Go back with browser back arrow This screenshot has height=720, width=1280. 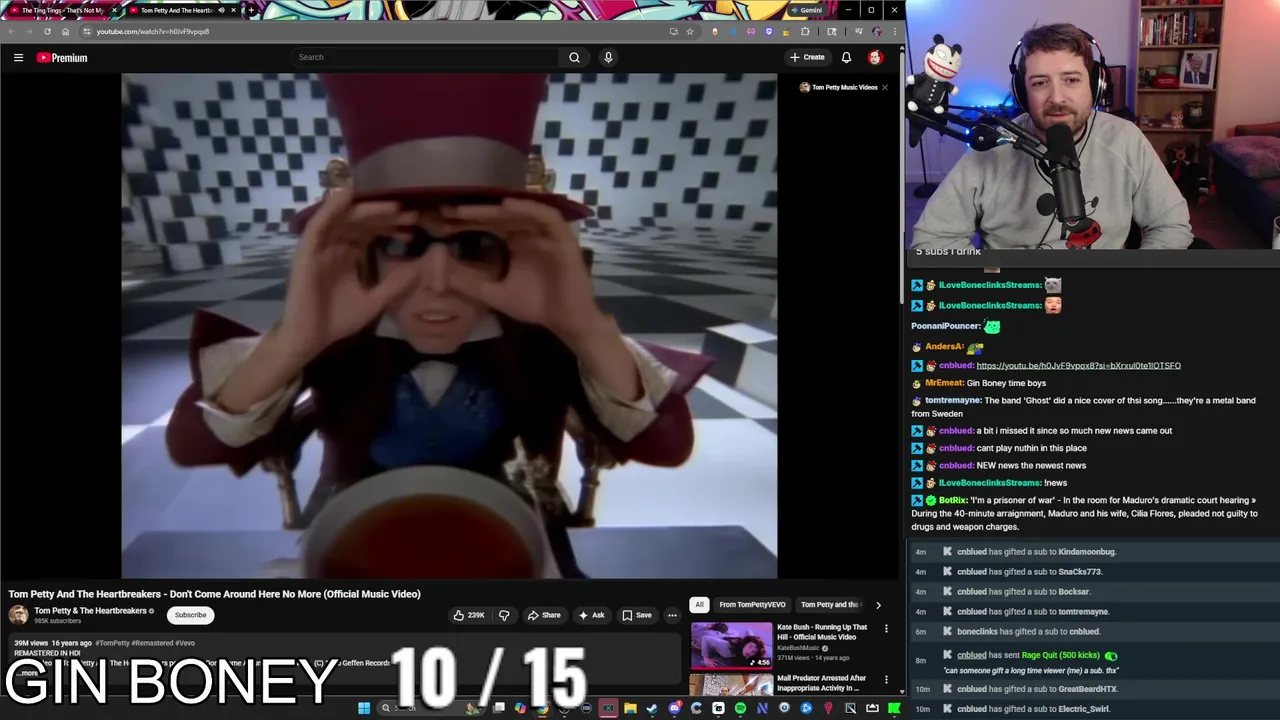(11, 31)
